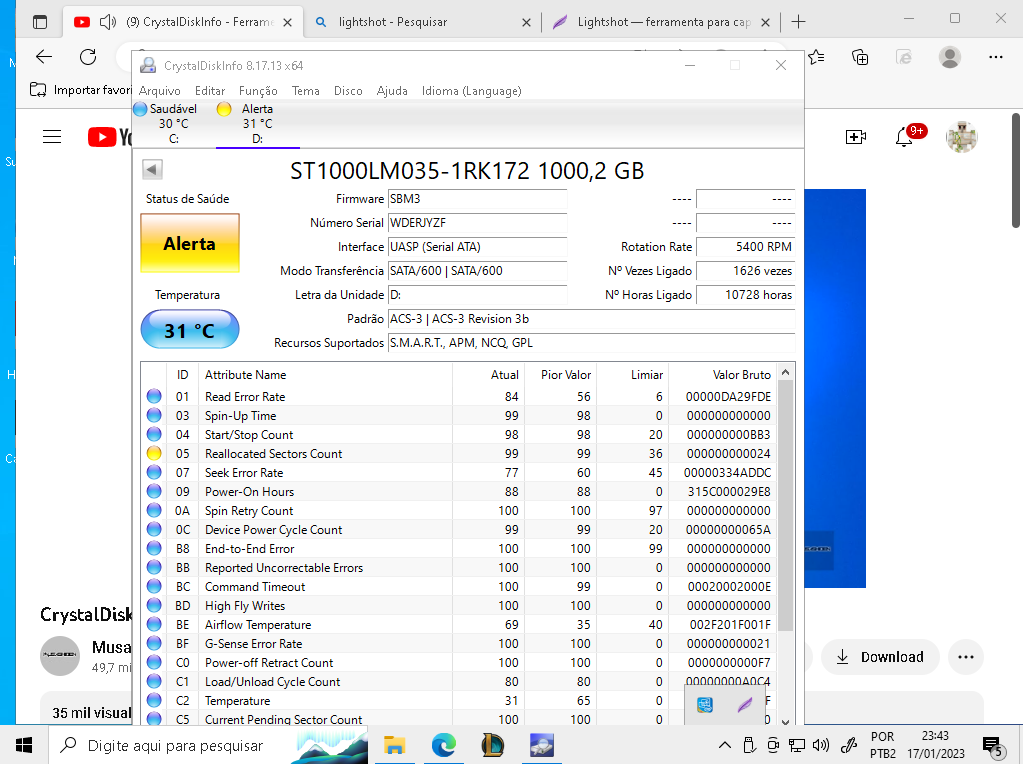Viewport: 1023px width, 764px height.
Task: Click the blue status icon for Seek Error Rate
Action: click(x=154, y=472)
